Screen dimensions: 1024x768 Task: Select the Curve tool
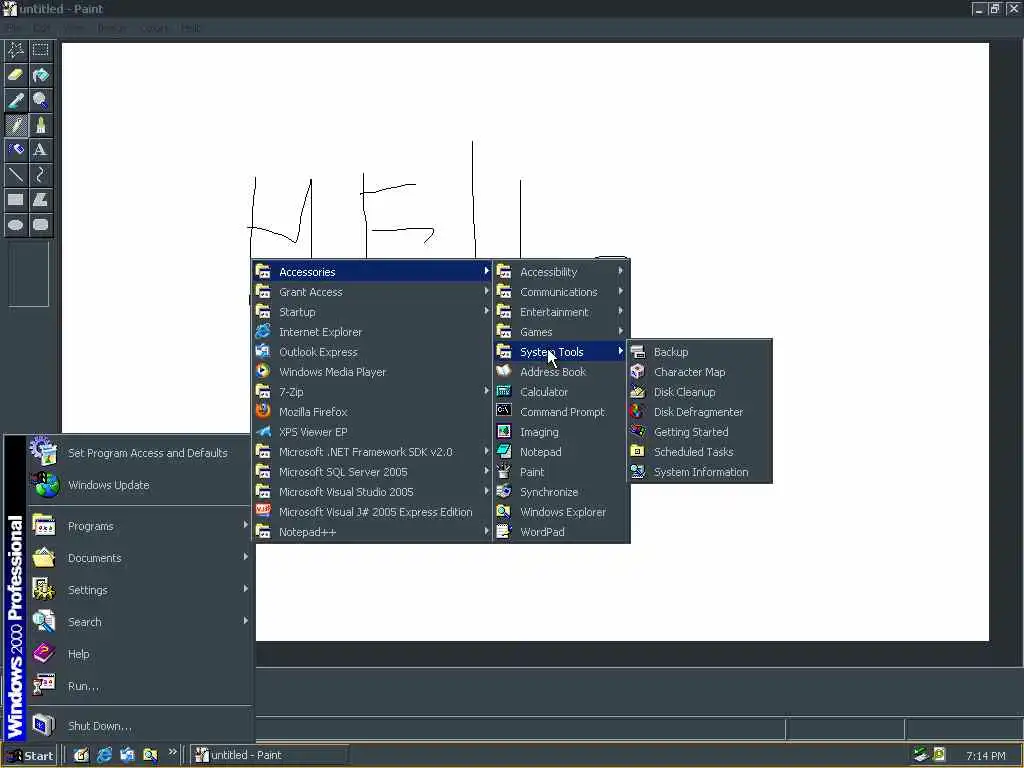pyautogui.click(x=40, y=174)
